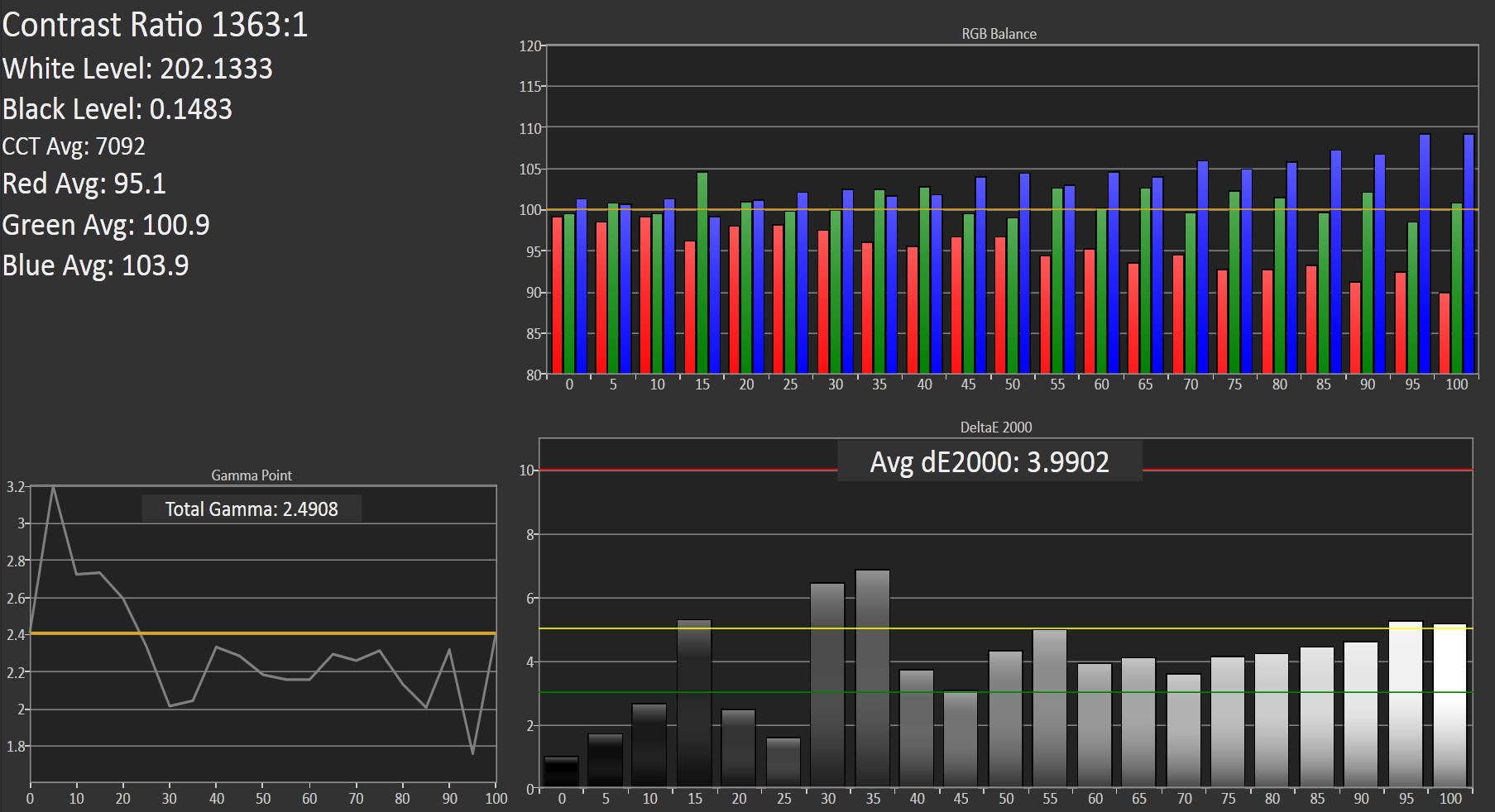Click the DeltaE bar at 45
The image size is (1495, 812).
(x=961, y=738)
